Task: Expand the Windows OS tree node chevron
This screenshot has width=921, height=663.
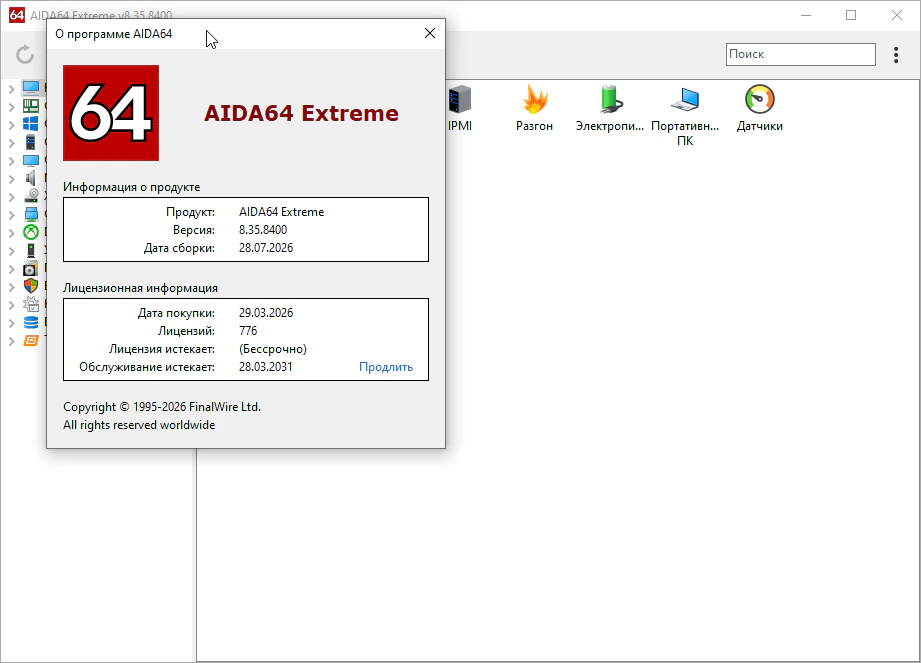Action: (11, 124)
